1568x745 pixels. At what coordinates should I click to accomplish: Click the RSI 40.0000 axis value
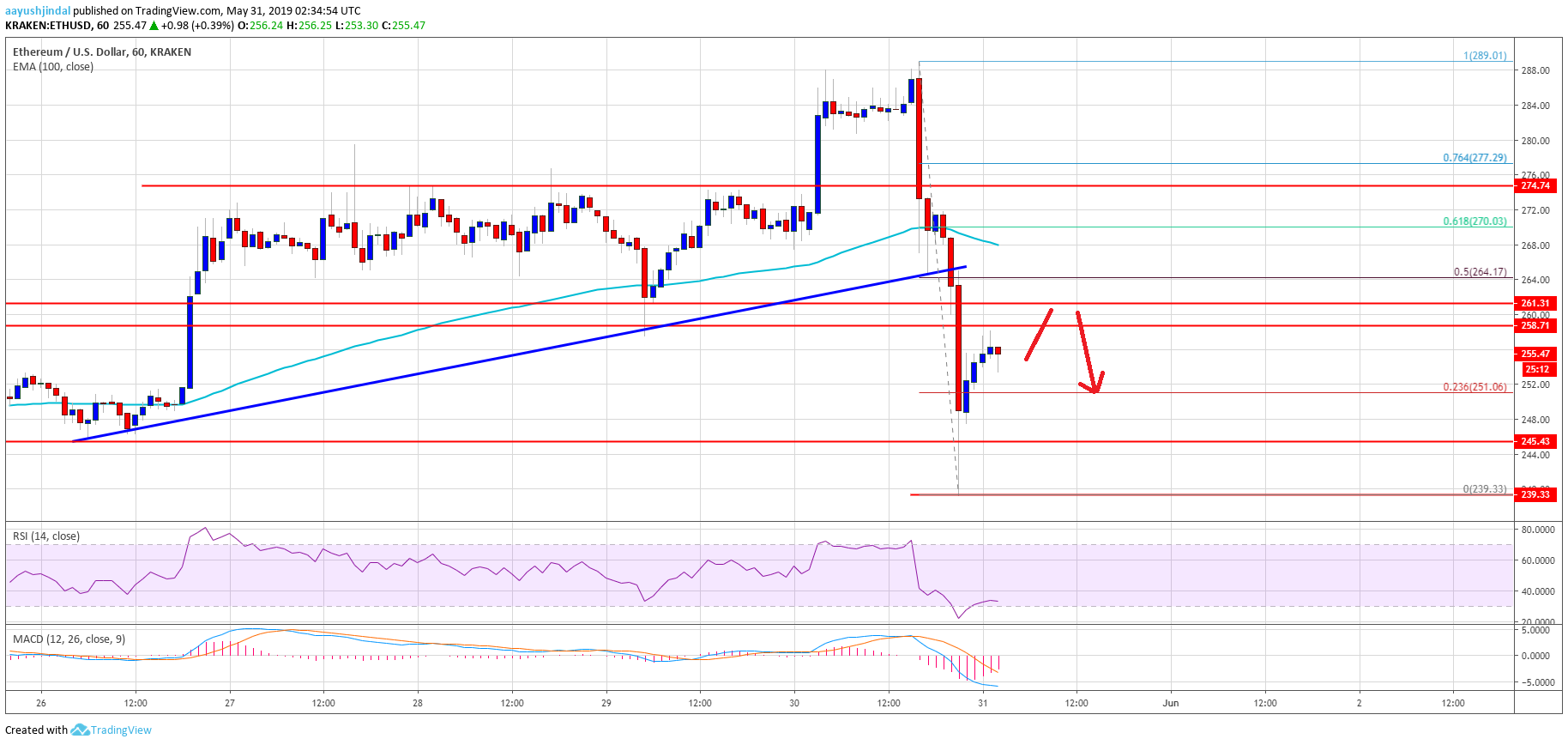[1537, 591]
